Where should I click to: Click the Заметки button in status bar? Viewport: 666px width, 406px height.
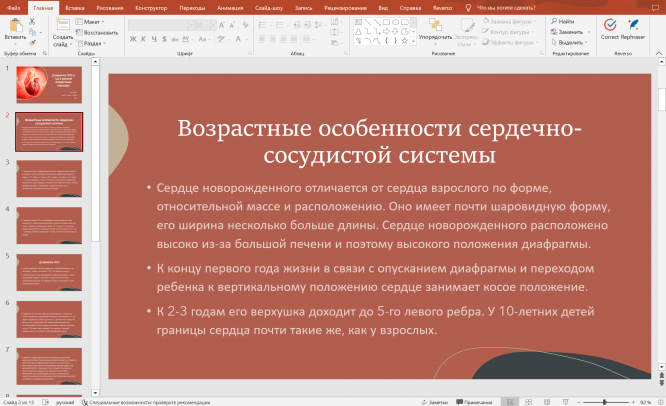[435, 401]
